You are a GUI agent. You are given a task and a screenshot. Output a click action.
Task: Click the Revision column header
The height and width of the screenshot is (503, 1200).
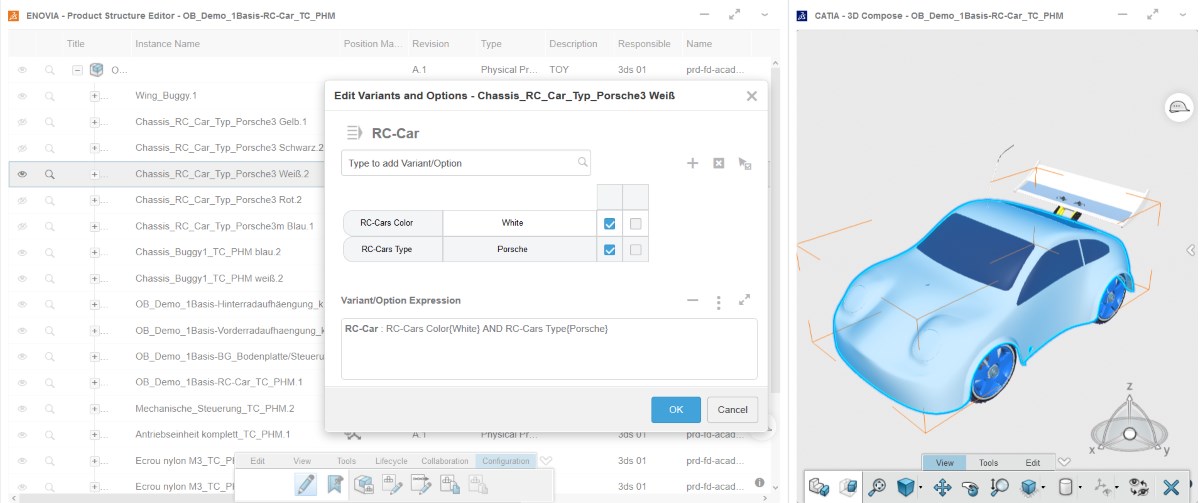(431, 44)
